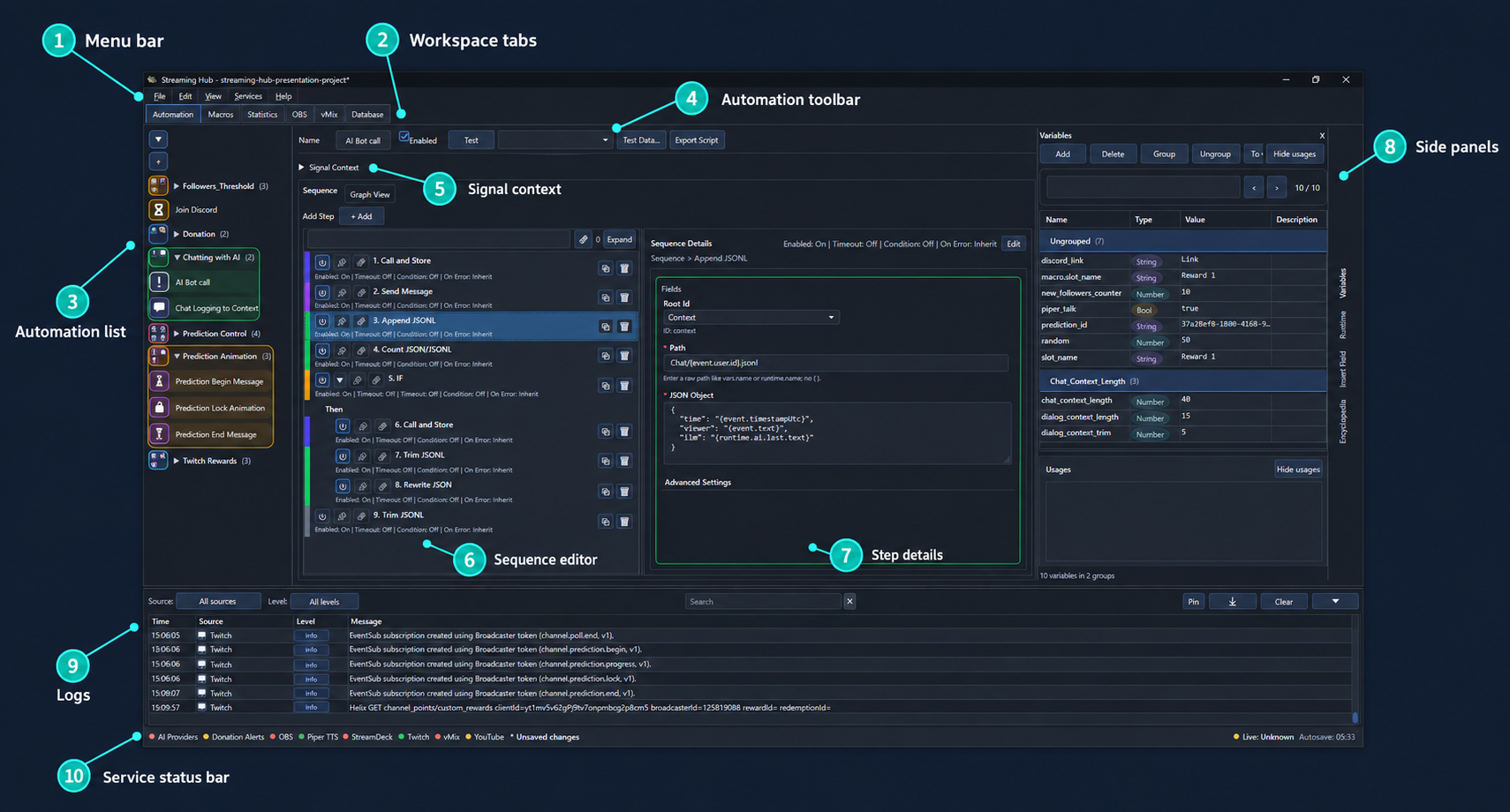
Task: Click the logs Search field
Action: click(763, 601)
